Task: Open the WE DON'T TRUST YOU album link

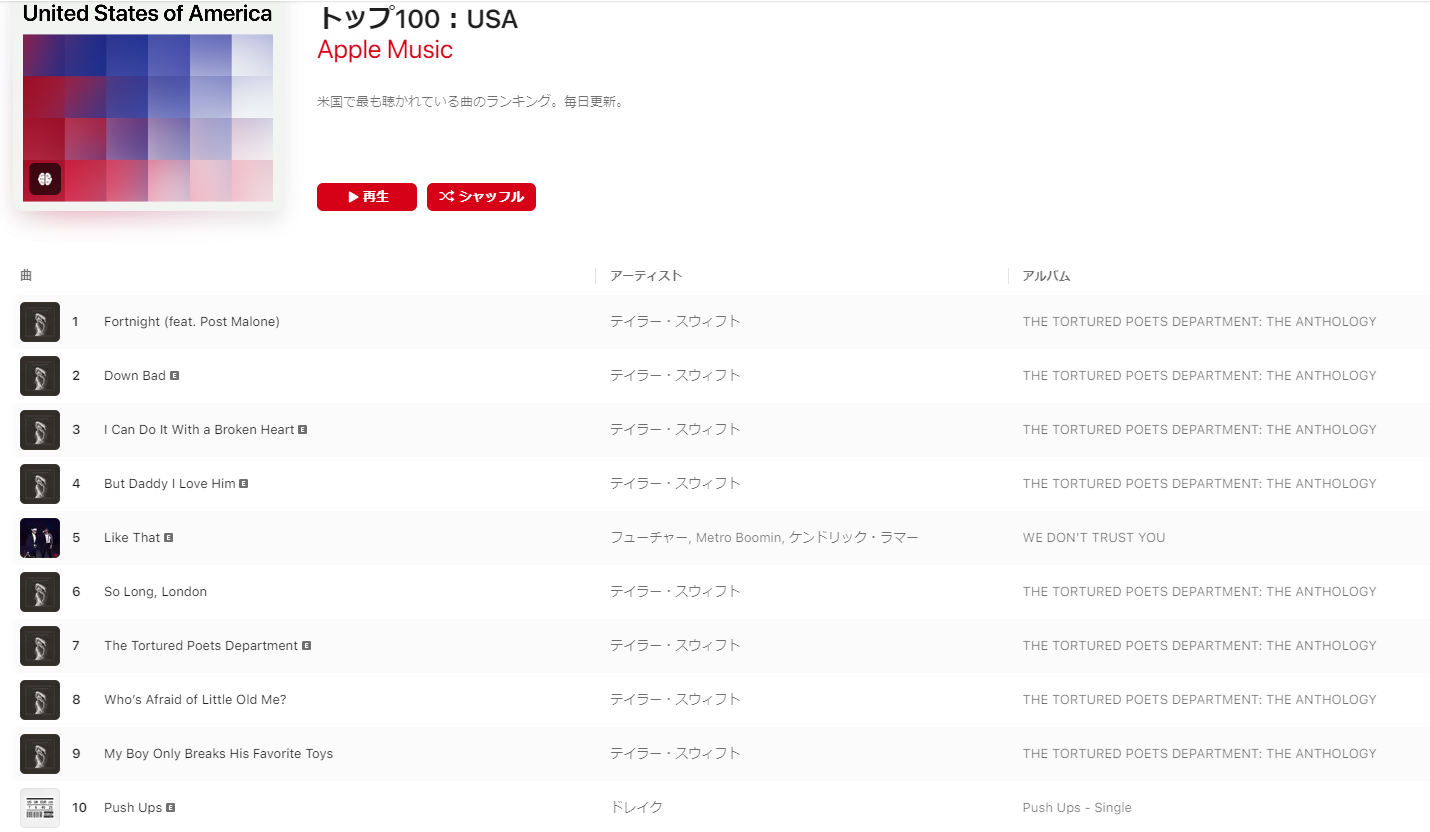Action: click(1094, 538)
